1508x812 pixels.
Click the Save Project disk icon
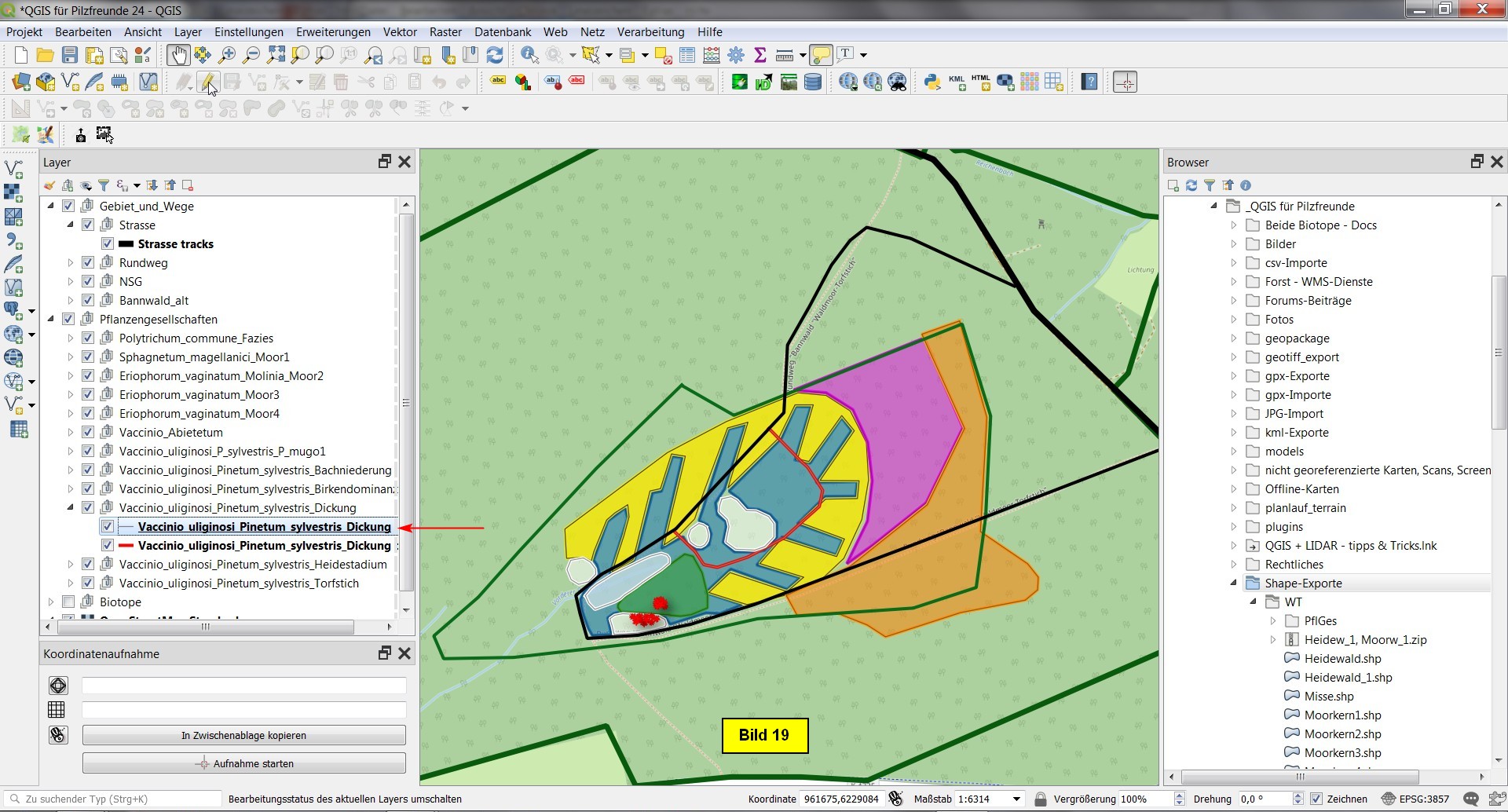point(70,55)
